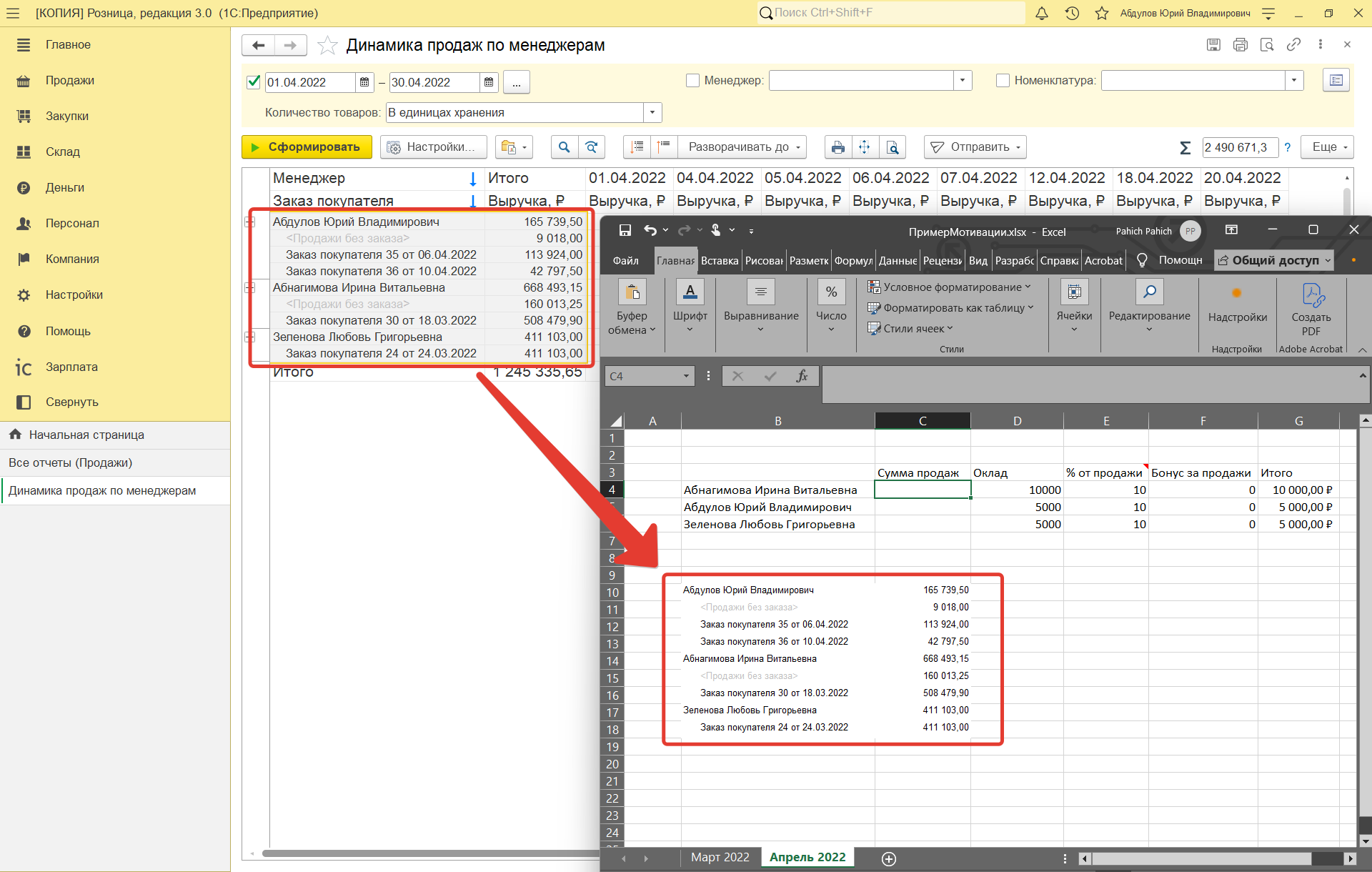Image resolution: width=1372 pixels, height=872 pixels.
Task: Enable the Номенклатура filter checkbox
Action: pos(1003,81)
